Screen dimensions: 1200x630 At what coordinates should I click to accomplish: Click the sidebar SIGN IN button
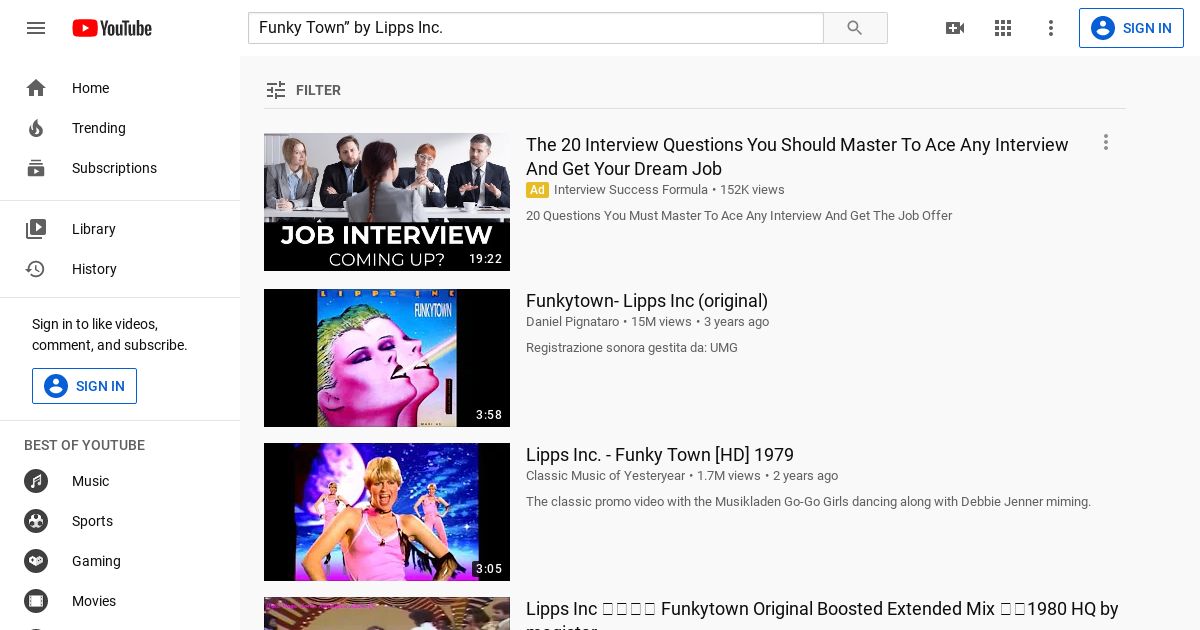pos(84,386)
